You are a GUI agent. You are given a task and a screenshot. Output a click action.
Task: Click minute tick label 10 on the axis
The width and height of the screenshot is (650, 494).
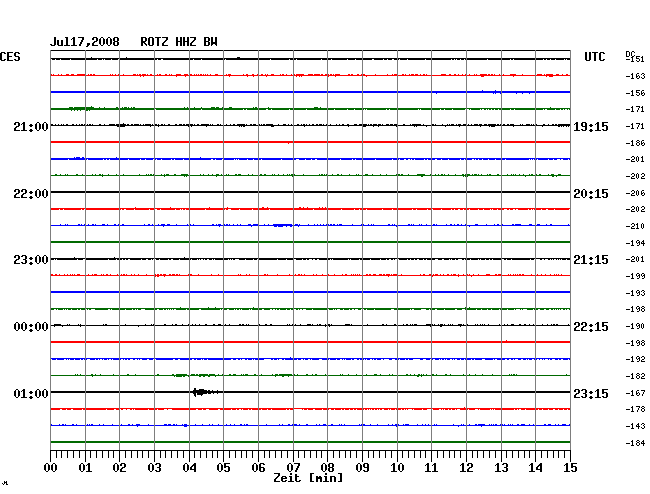397,468
